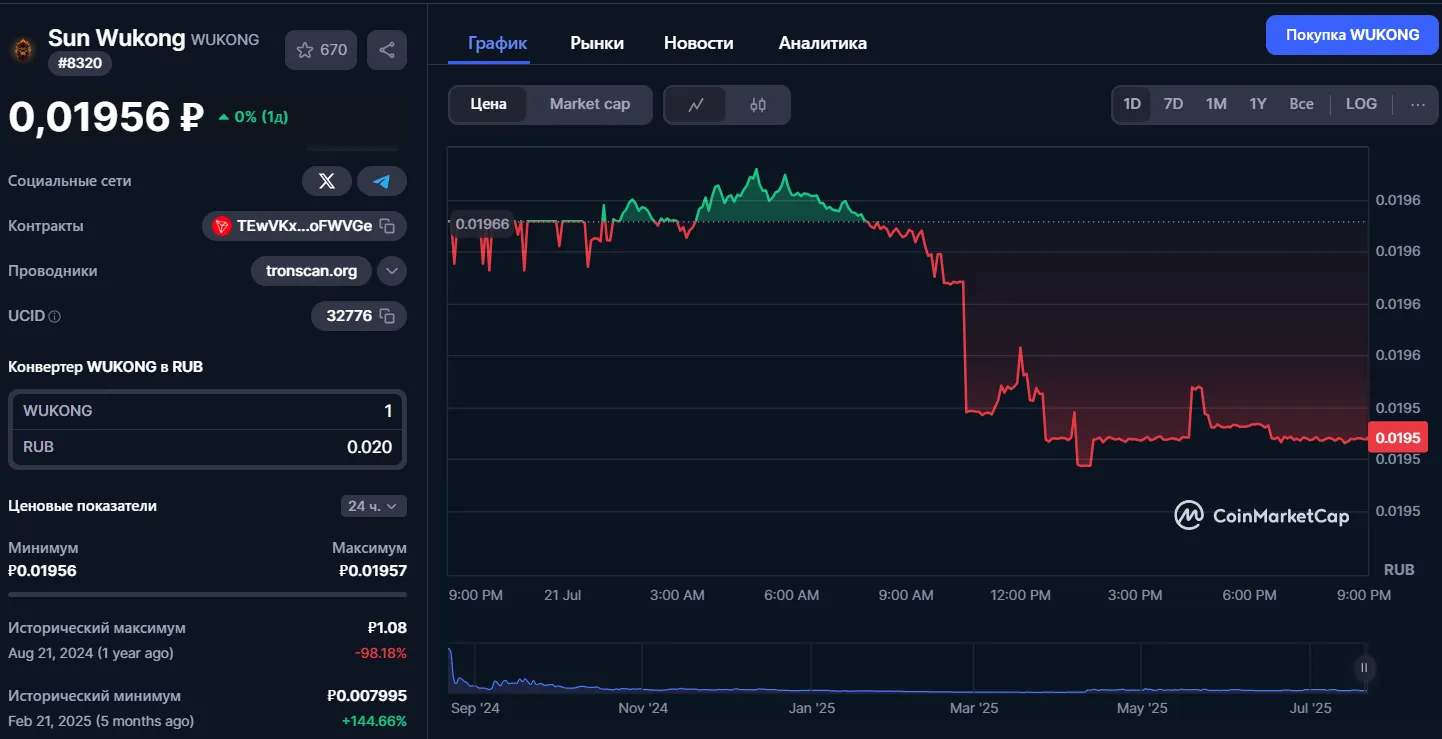Toggle chart to Market cap
The image size is (1442, 739).
[x=590, y=104]
